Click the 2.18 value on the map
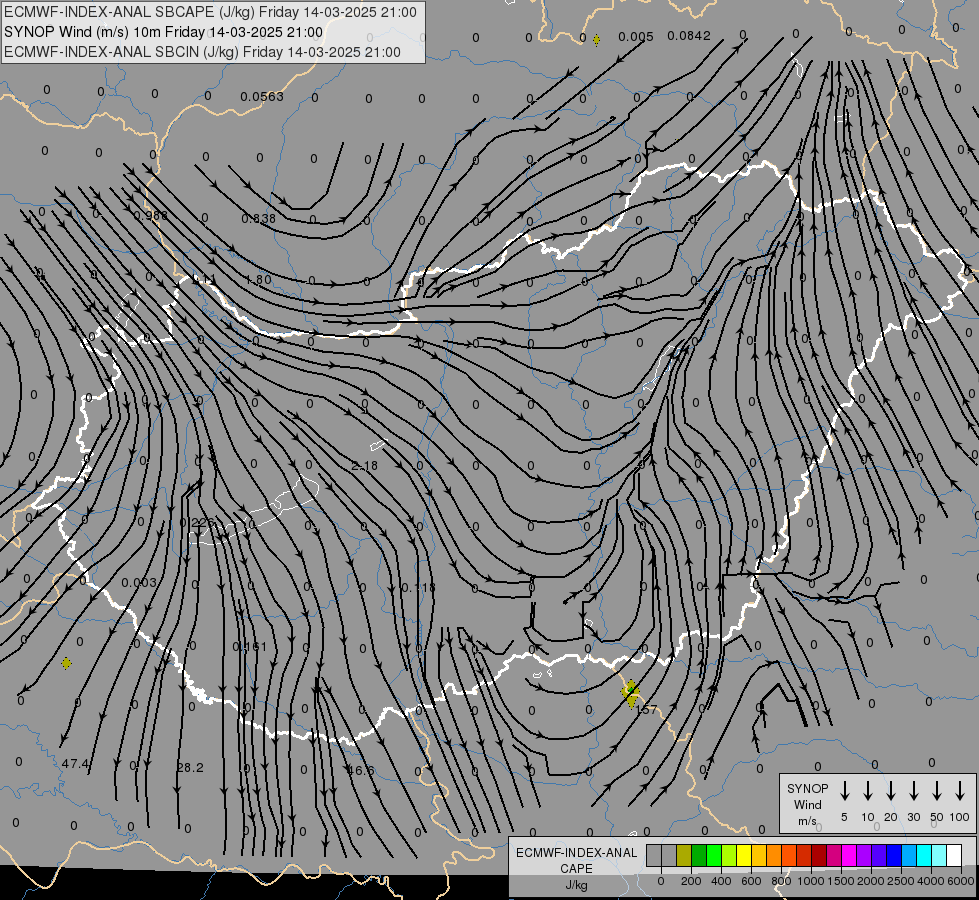The width and height of the screenshot is (979, 900). 365,466
